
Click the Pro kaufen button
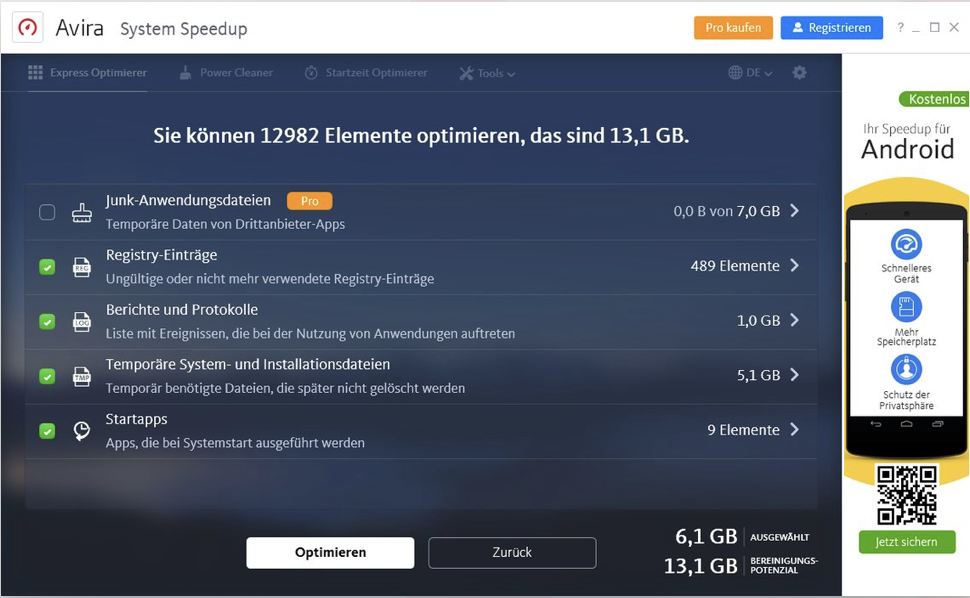pyautogui.click(x=733, y=28)
